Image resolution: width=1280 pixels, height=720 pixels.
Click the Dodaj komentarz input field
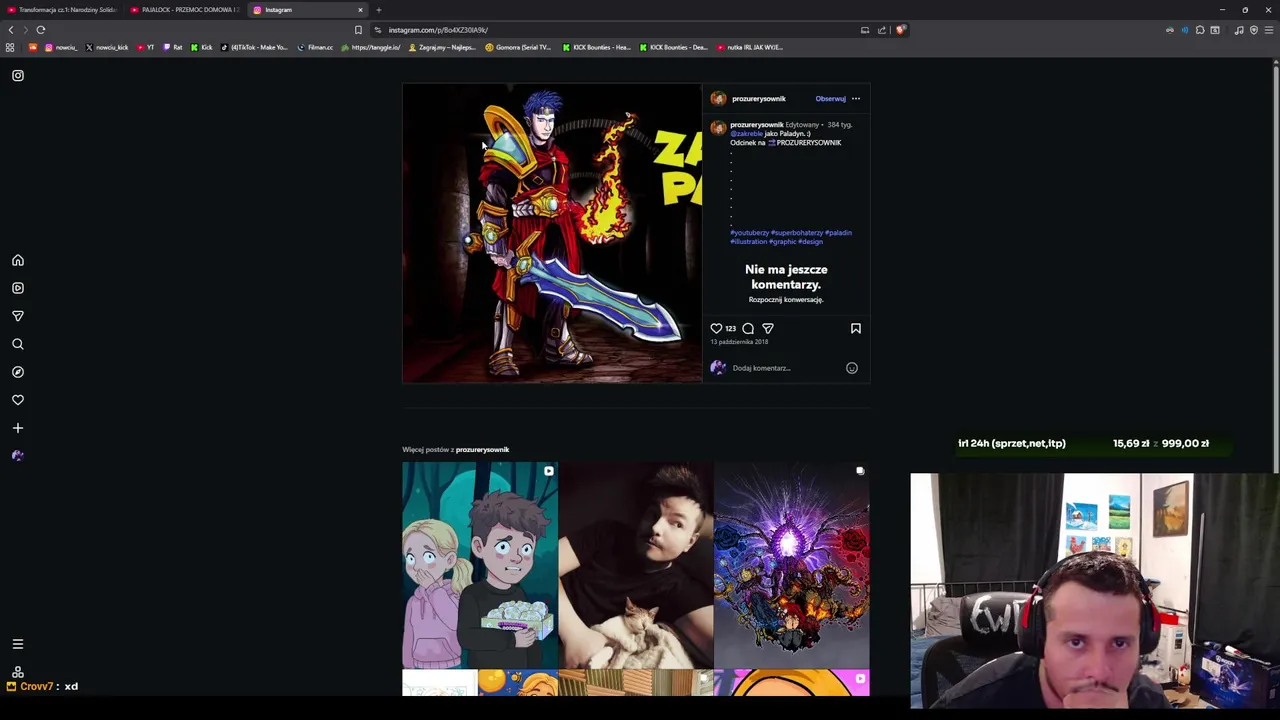click(785, 368)
